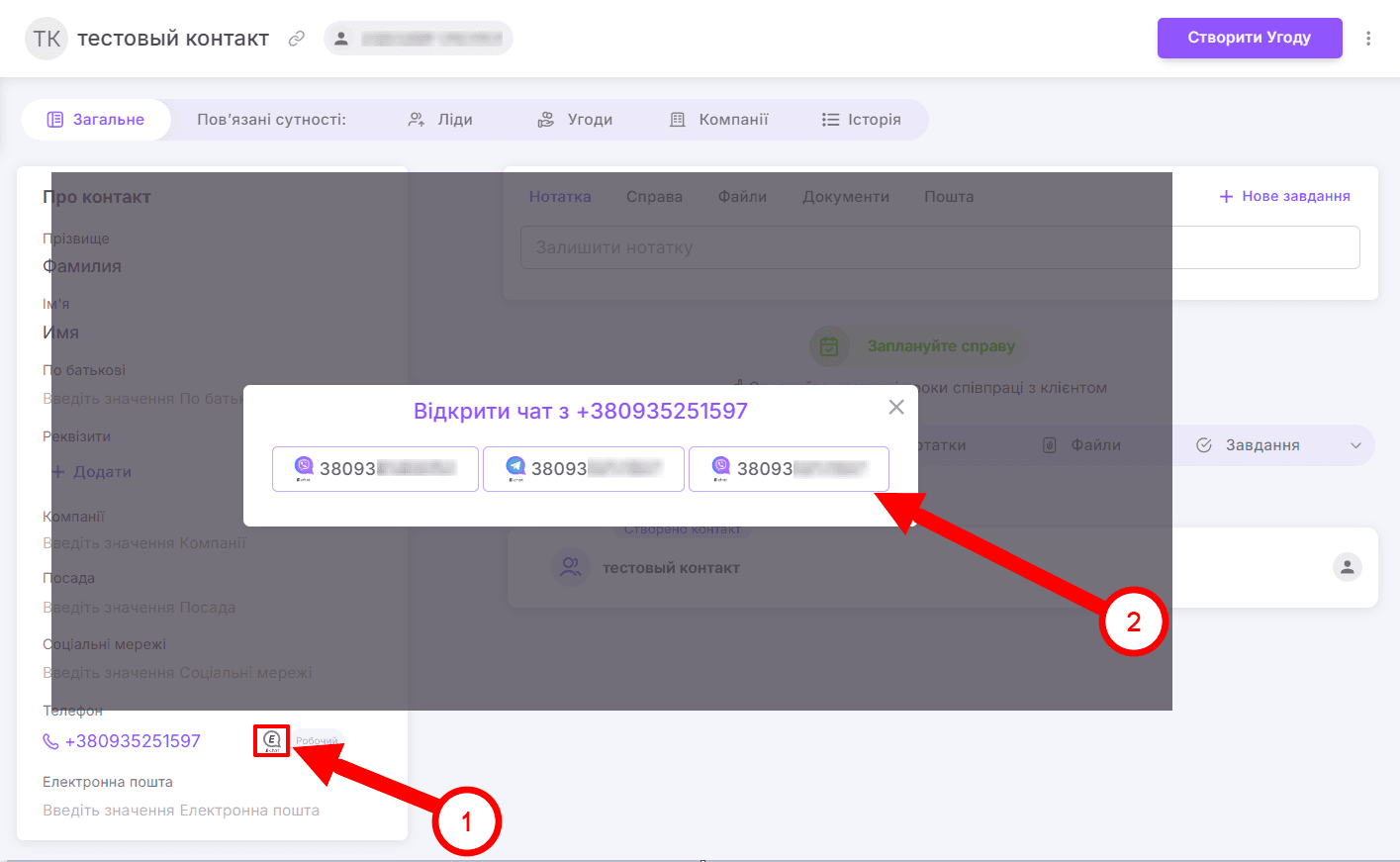
Task: Click the Заплануйте справу button
Action: pos(941,346)
